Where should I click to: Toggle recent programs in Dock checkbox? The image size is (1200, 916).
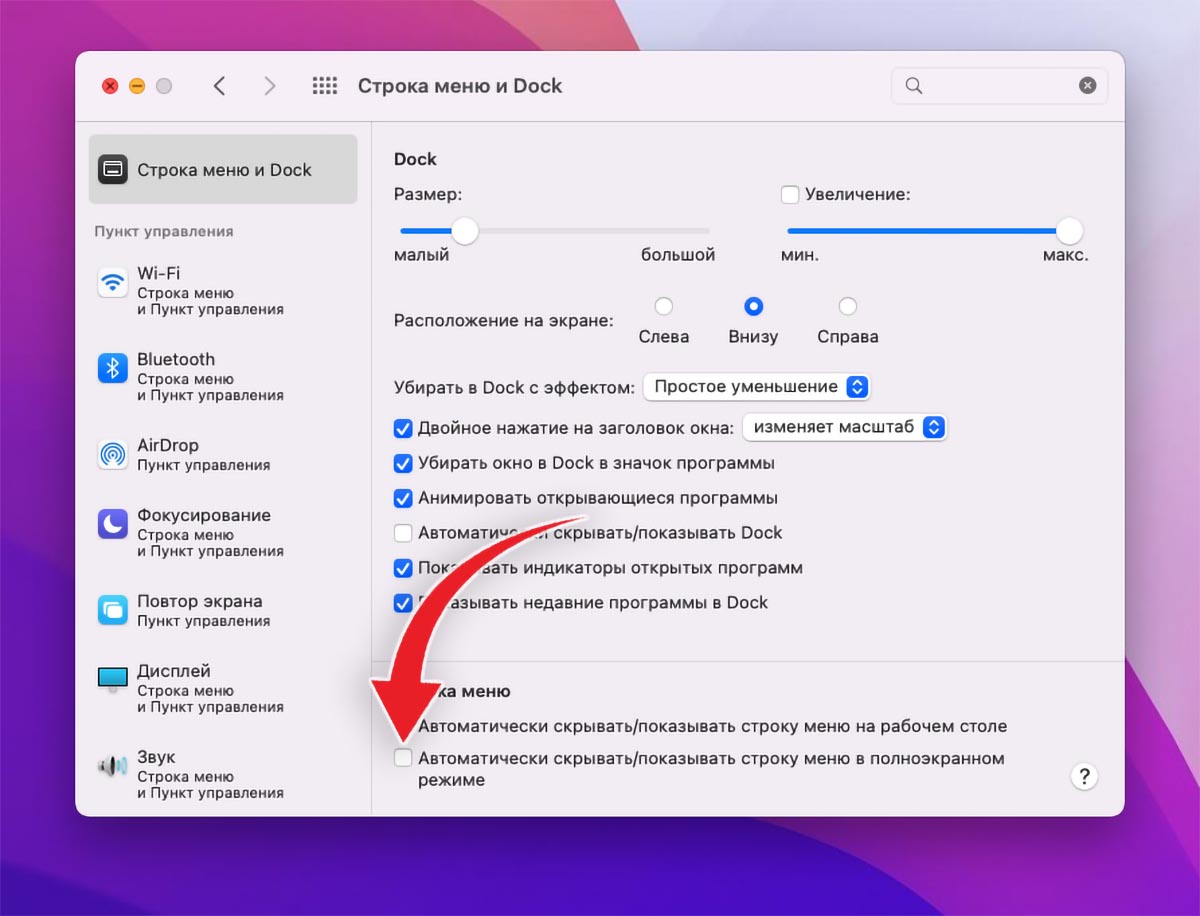[x=403, y=603]
